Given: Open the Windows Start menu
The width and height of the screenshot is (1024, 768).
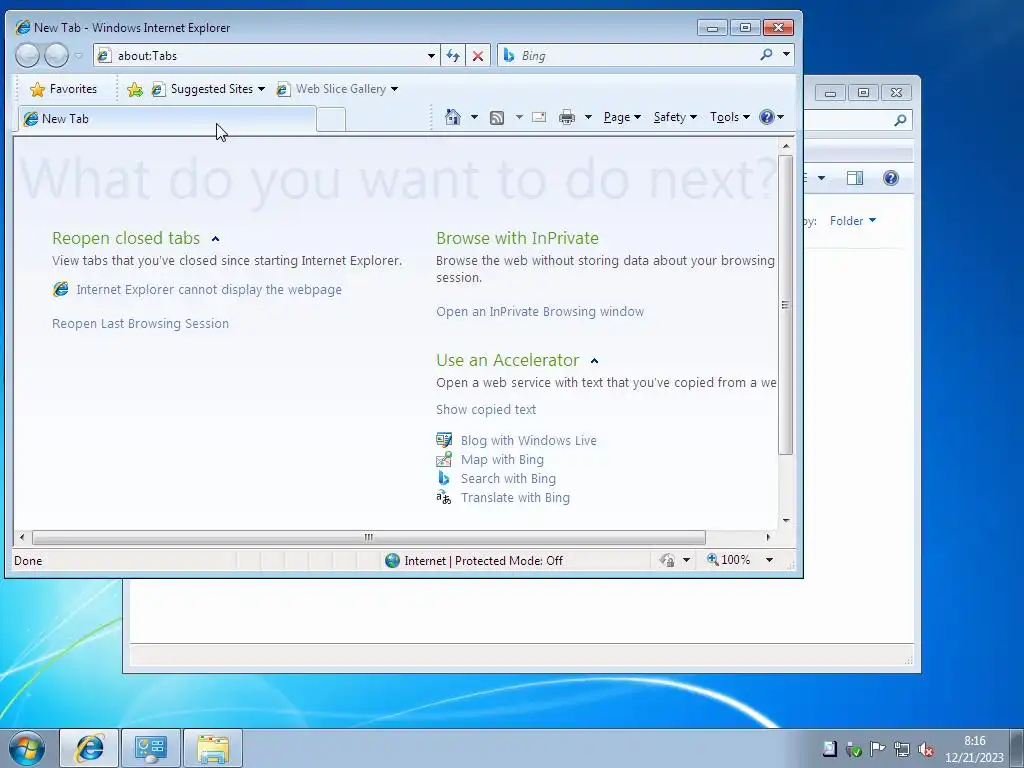Looking at the screenshot, I should point(27,748).
